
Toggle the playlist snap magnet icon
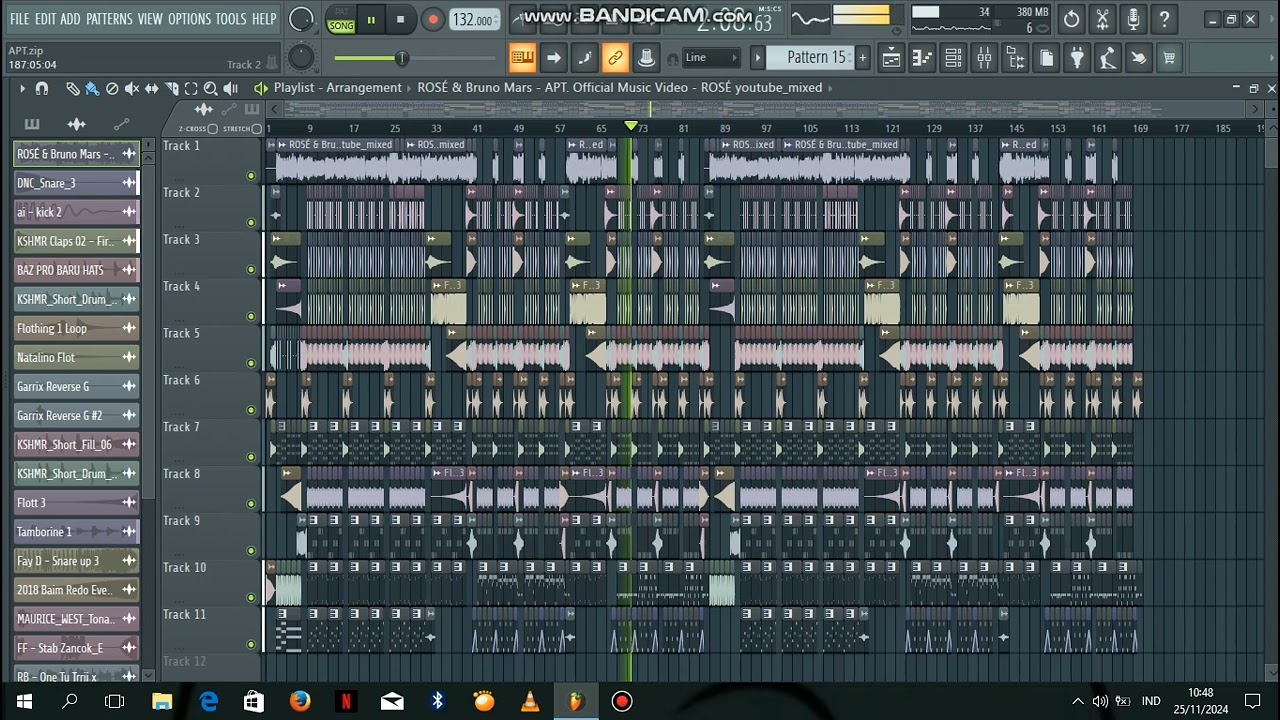(41, 88)
